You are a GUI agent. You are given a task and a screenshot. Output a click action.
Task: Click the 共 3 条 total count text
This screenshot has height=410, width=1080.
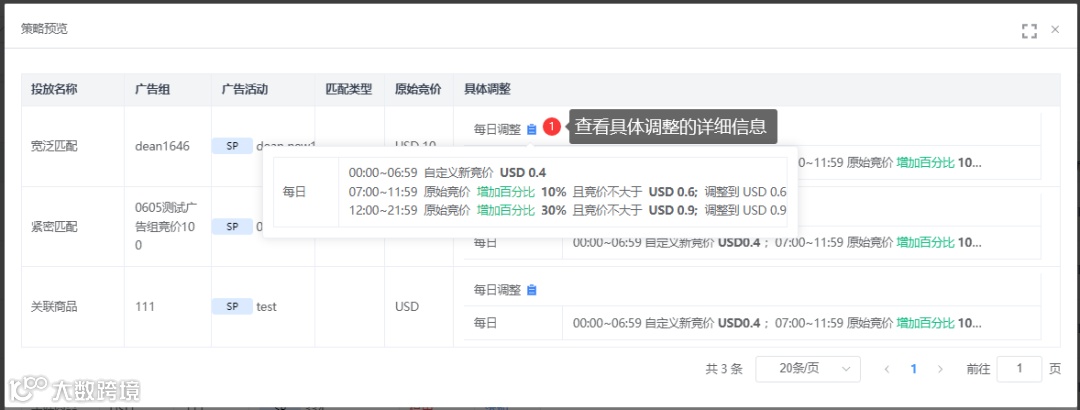point(724,369)
